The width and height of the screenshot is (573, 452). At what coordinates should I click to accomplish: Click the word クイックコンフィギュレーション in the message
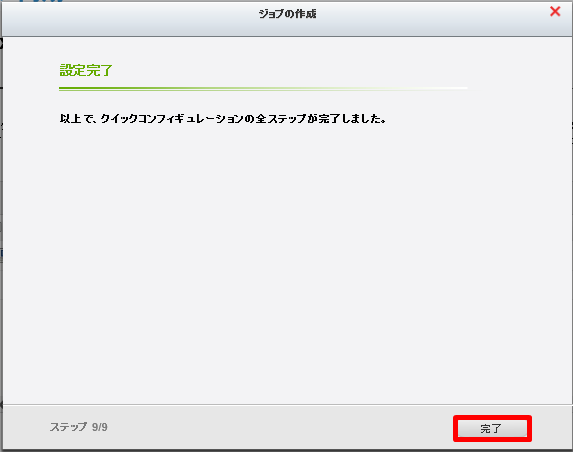pyautogui.click(x=172, y=119)
